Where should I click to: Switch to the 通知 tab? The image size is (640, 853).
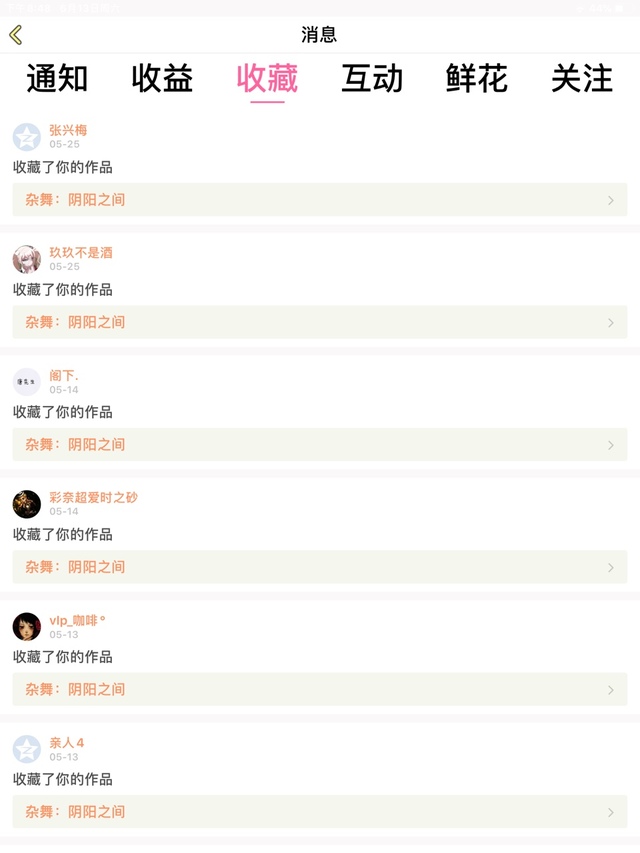click(57, 79)
